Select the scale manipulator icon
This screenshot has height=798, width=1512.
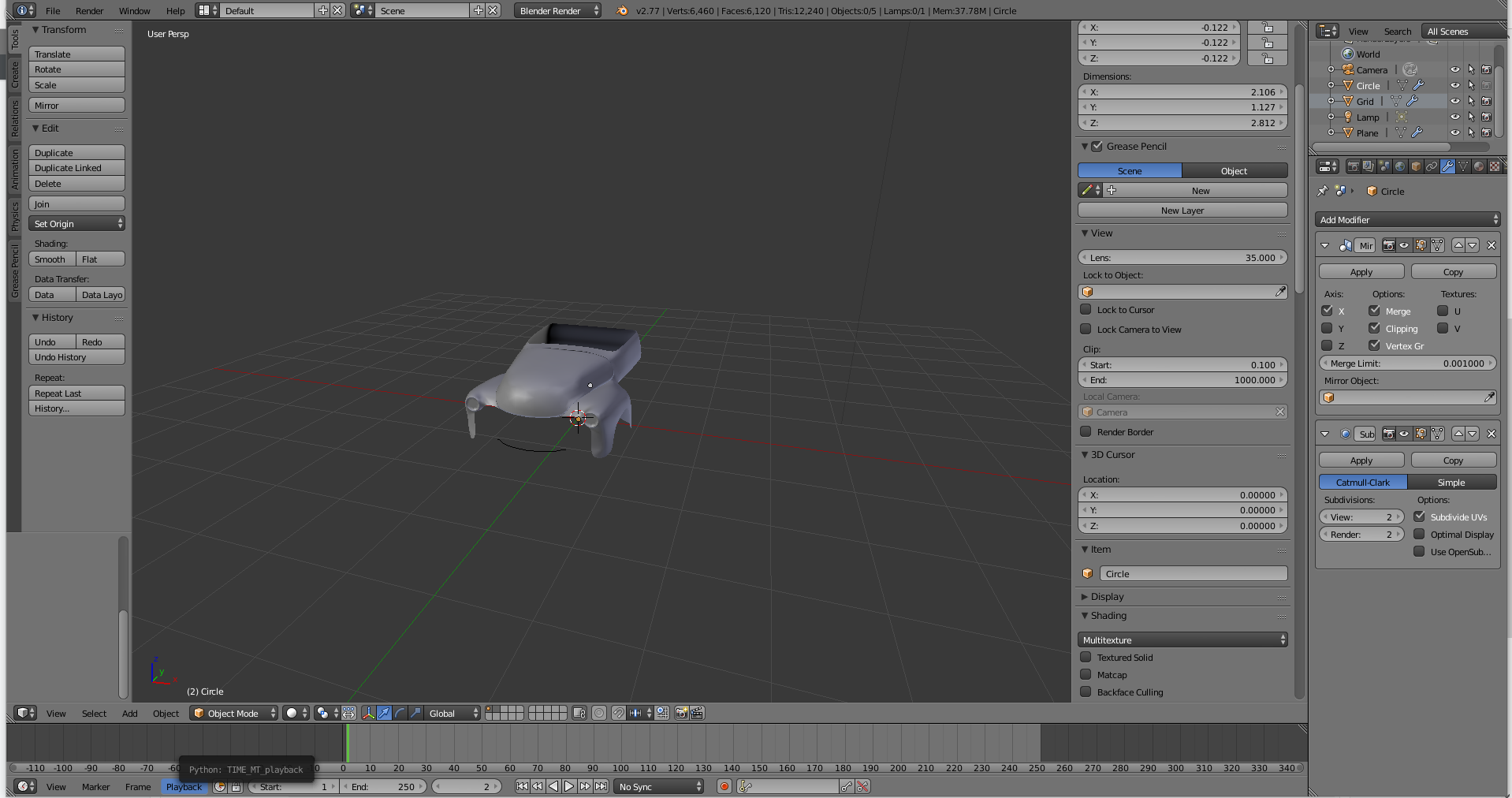(415, 714)
